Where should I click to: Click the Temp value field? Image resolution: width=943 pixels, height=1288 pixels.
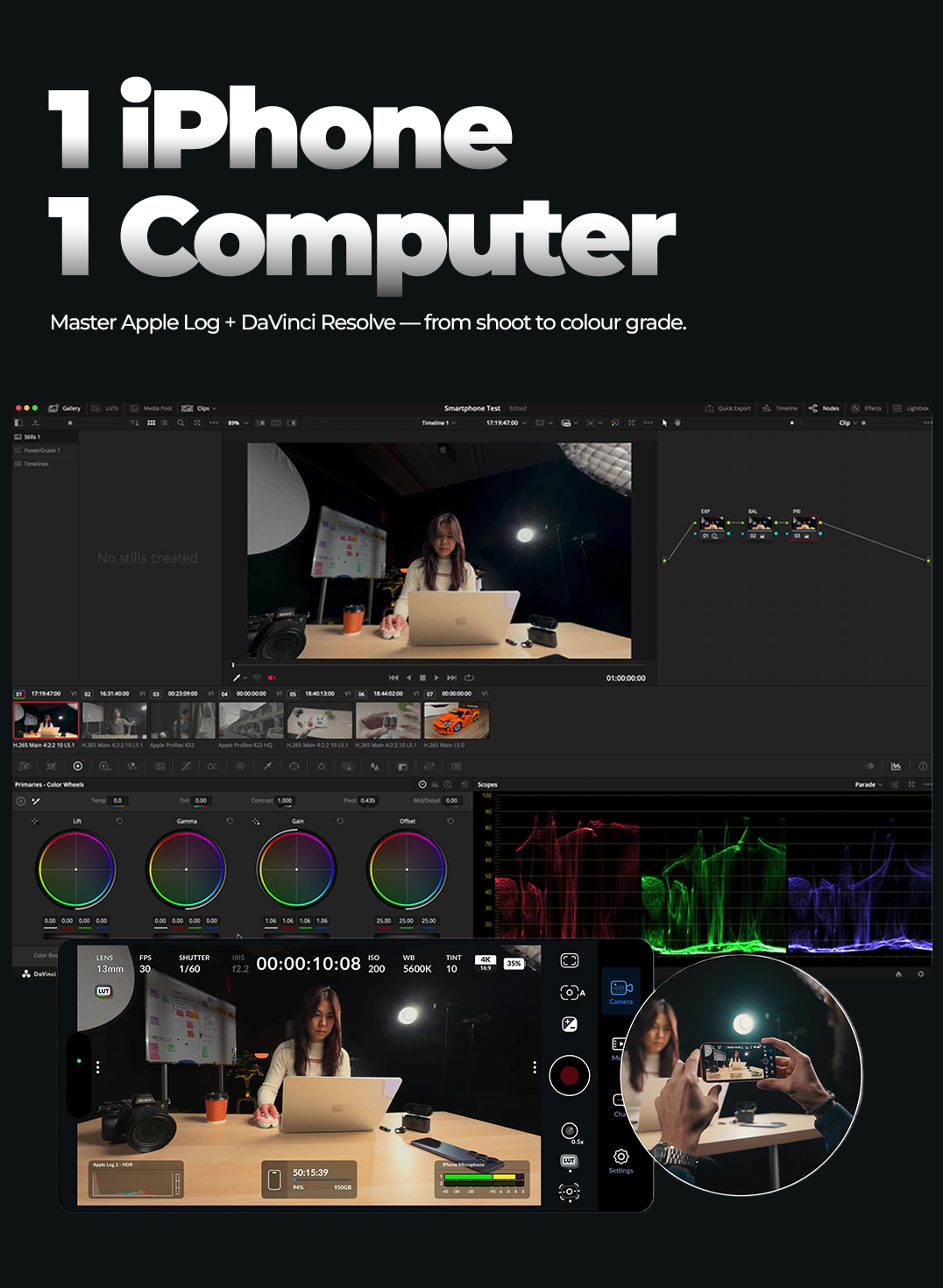point(117,801)
